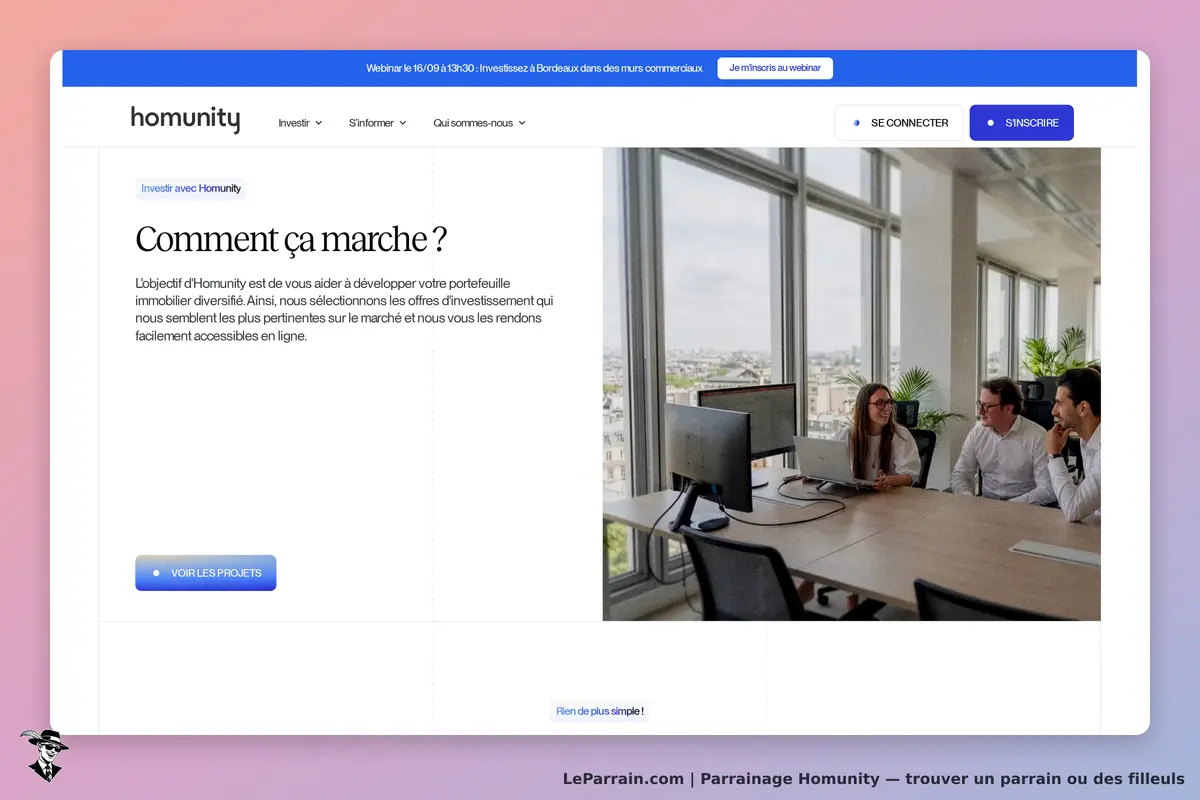Expand the chevron beside S'informer
Image resolution: width=1200 pixels, height=800 pixels.
(x=403, y=123)
